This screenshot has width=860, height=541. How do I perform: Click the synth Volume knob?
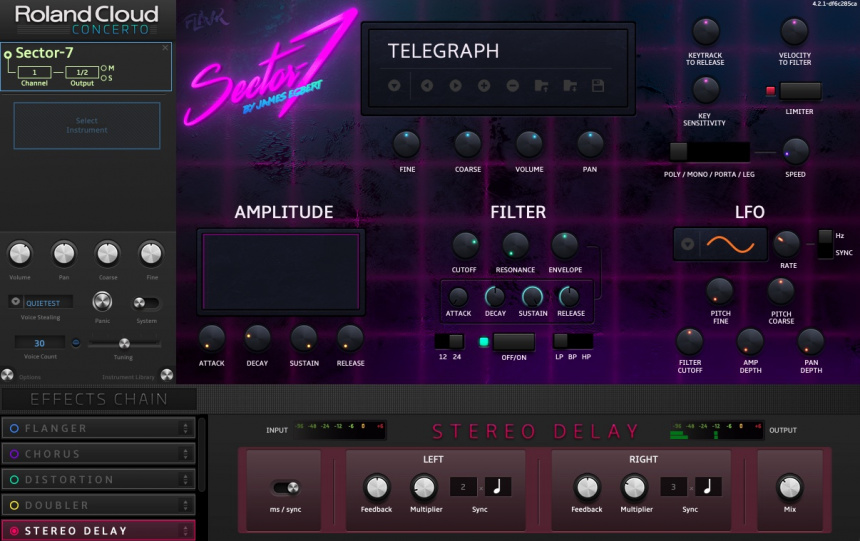pyautogui.click(x=529, y=144)
